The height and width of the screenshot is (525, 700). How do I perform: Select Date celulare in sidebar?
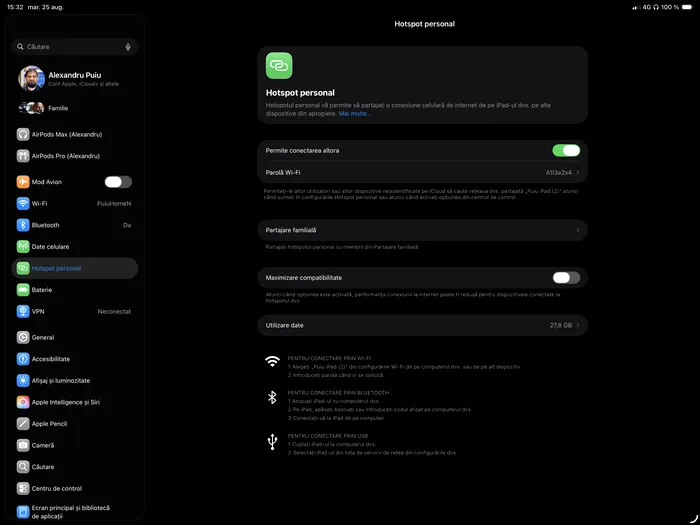pos(75,246)
